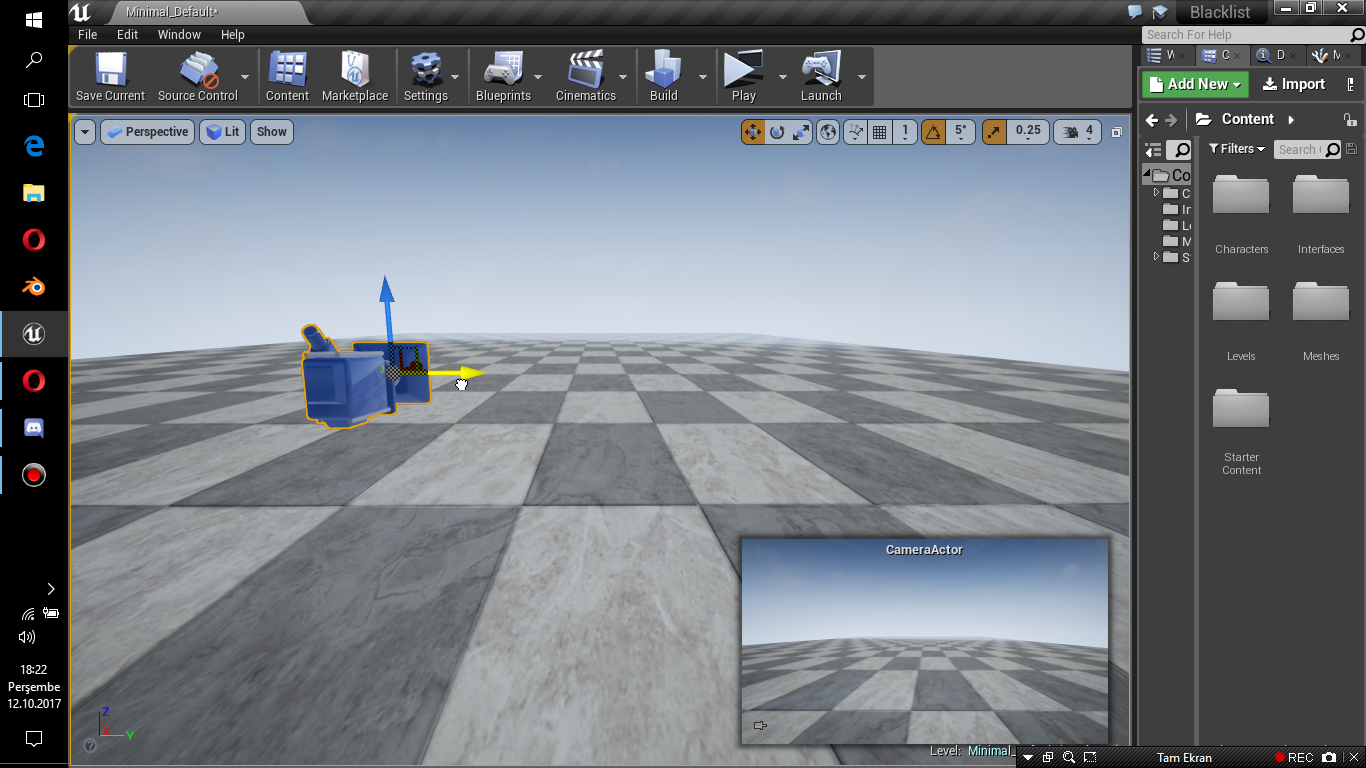Expand the Filters dropdown in Content Browser
Screen dimensions: 1366x768
[1237, 149]
